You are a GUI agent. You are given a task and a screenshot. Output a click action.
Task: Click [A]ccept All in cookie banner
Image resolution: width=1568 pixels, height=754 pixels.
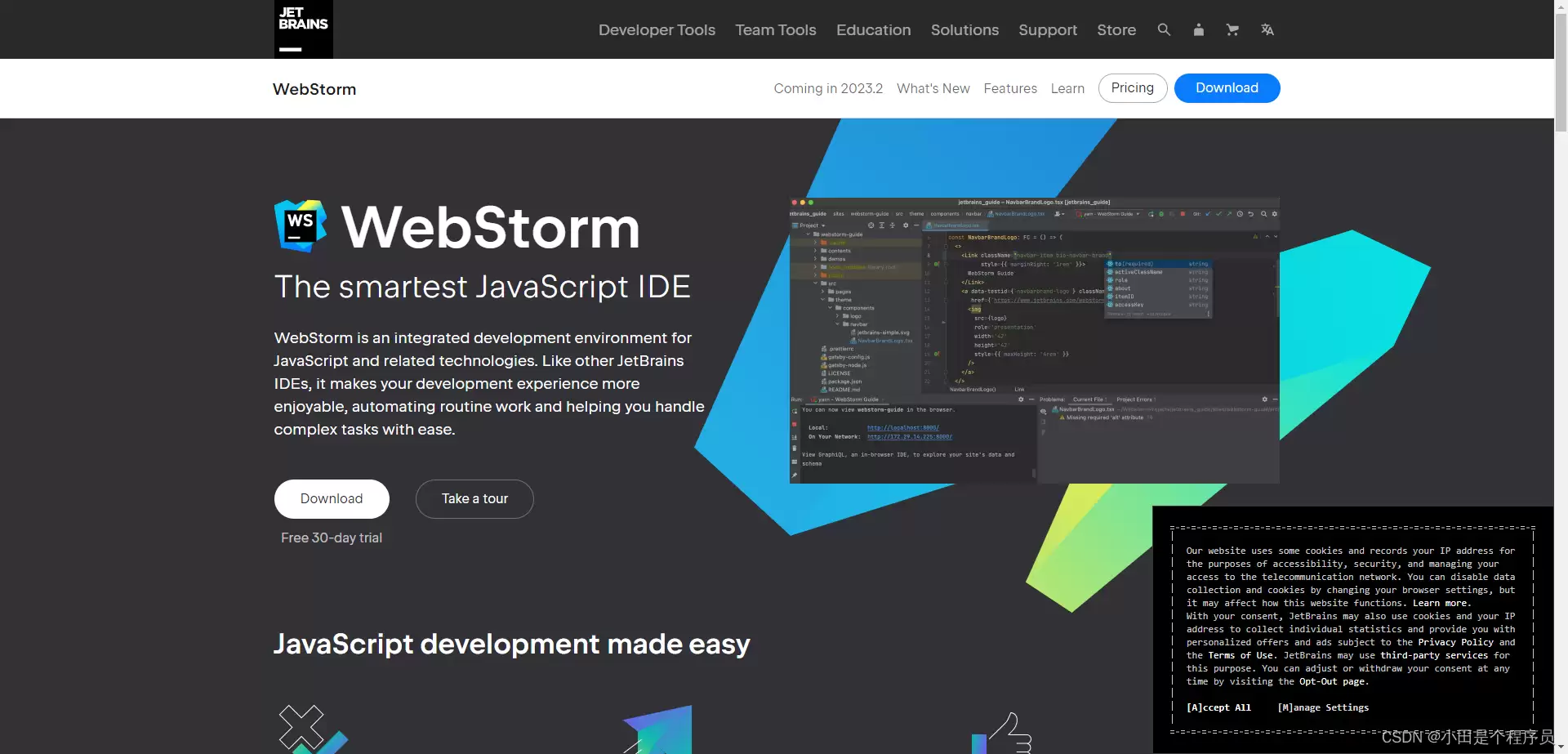tap(1218, 707)
